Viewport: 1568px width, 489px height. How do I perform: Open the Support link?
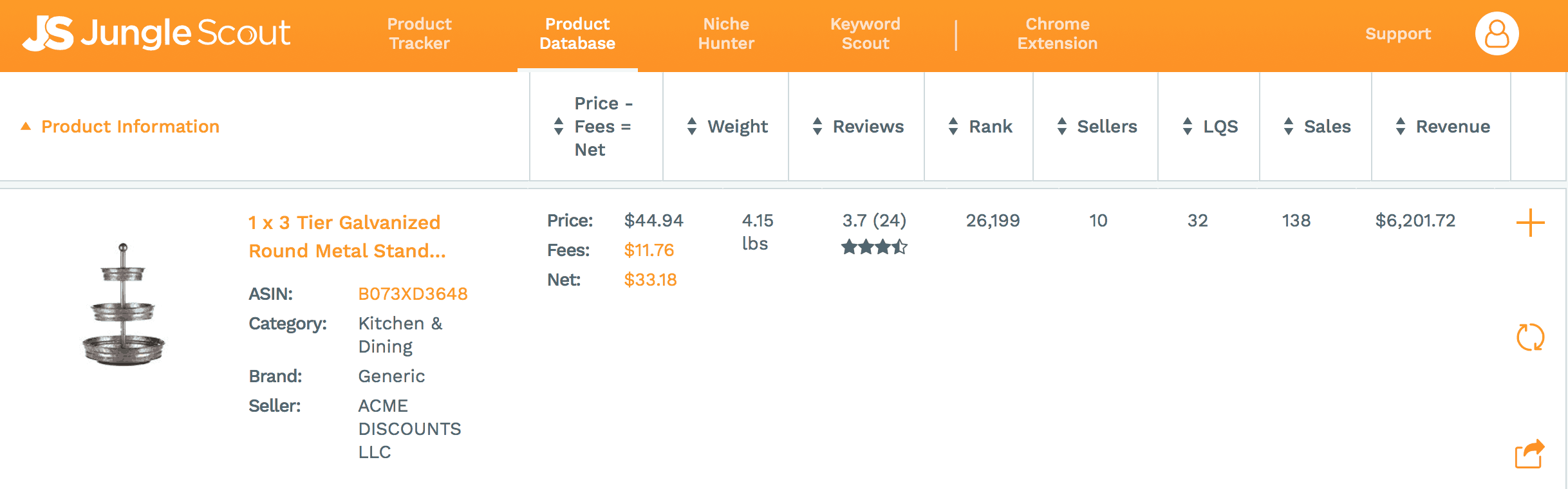click(x=1398, y=33)
